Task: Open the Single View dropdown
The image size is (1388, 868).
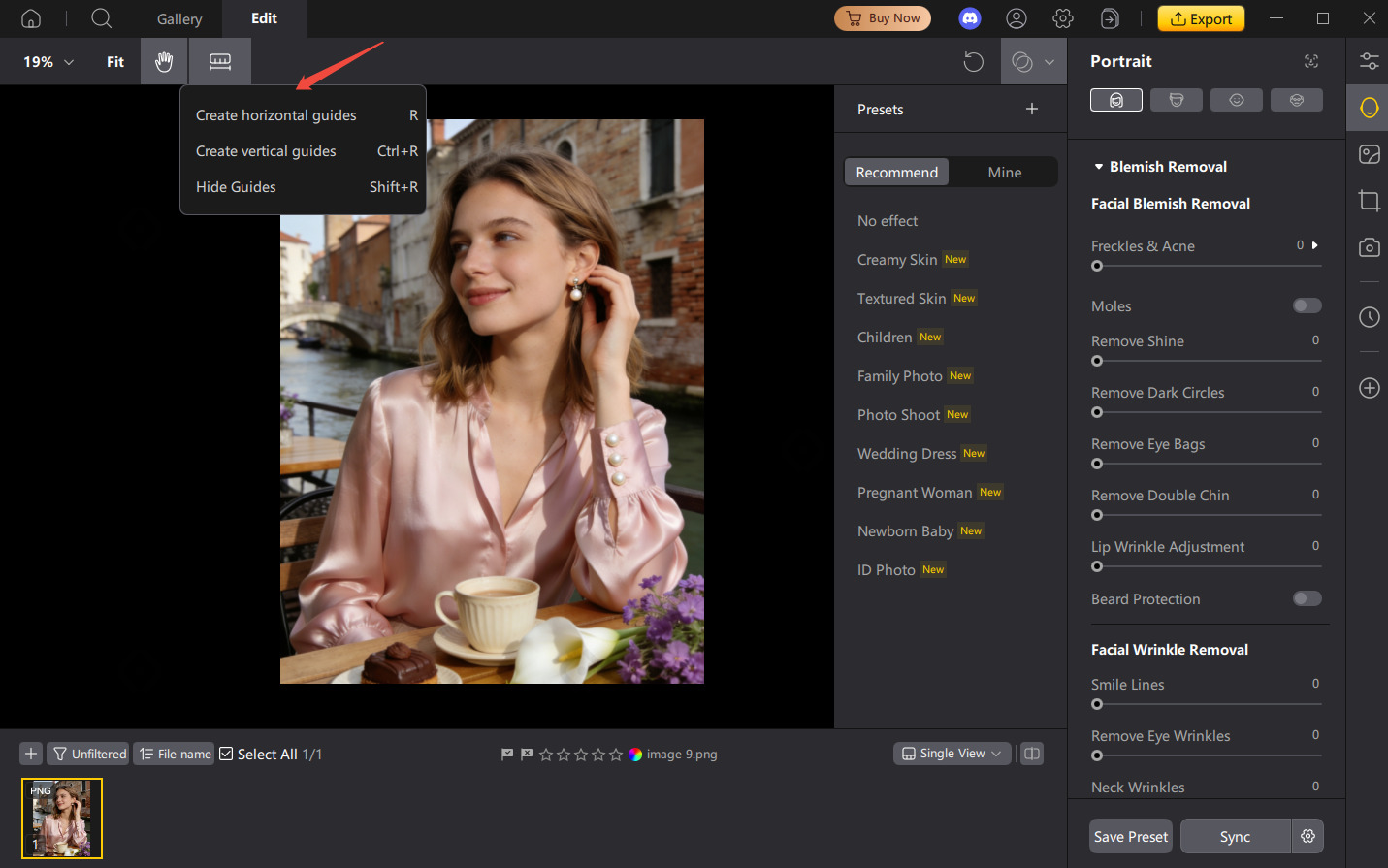Action: pos(952,754)
